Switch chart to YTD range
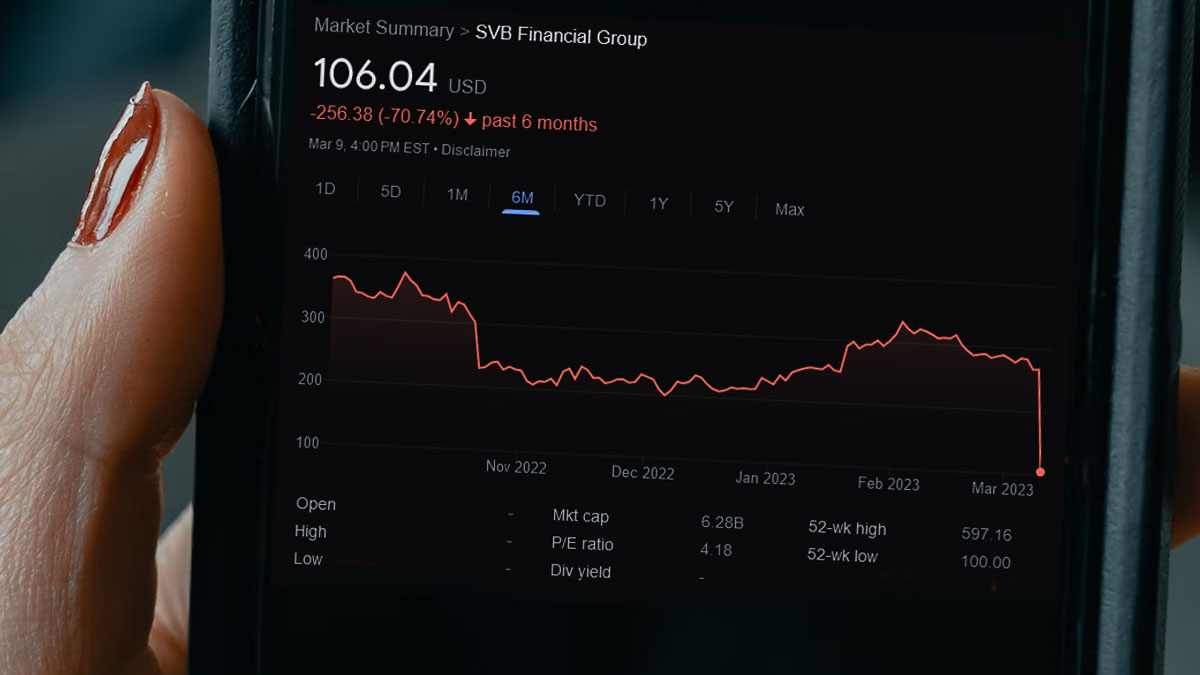The image size is (1200, 675). click(x=590, y=201)
